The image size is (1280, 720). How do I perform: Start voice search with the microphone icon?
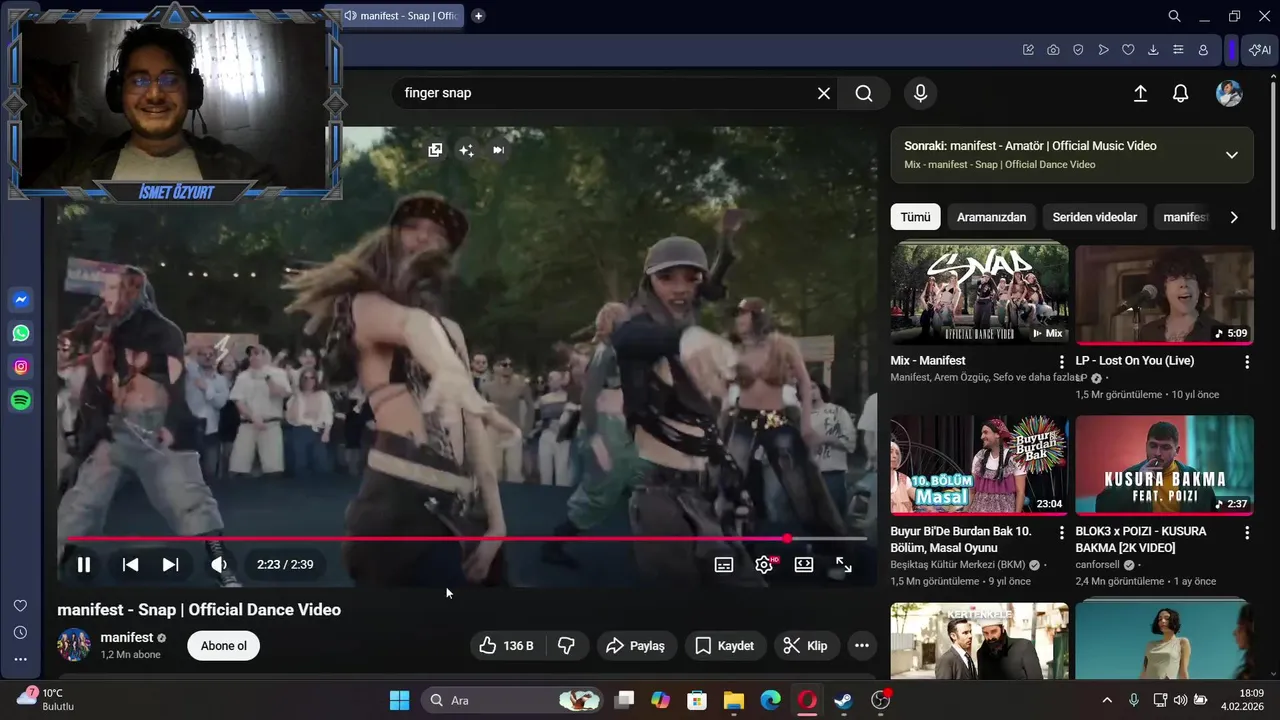(x=921, y=93)
